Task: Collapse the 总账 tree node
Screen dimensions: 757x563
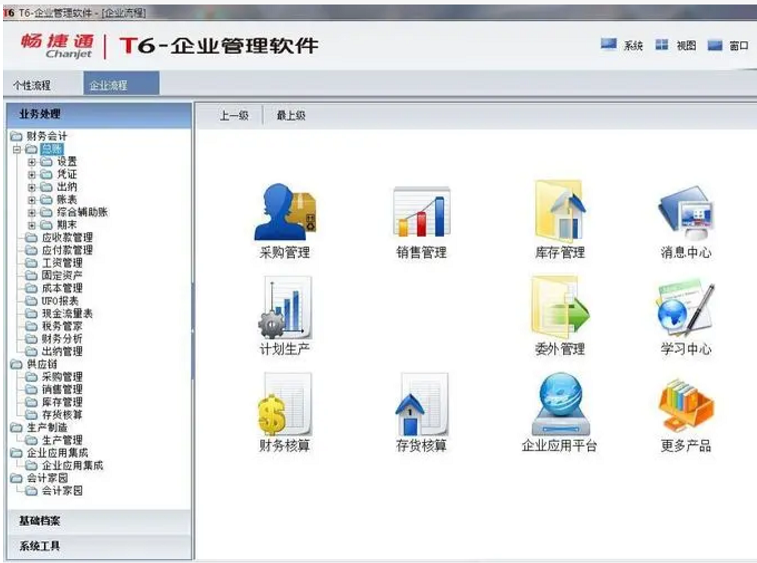Action: point(17,149)
